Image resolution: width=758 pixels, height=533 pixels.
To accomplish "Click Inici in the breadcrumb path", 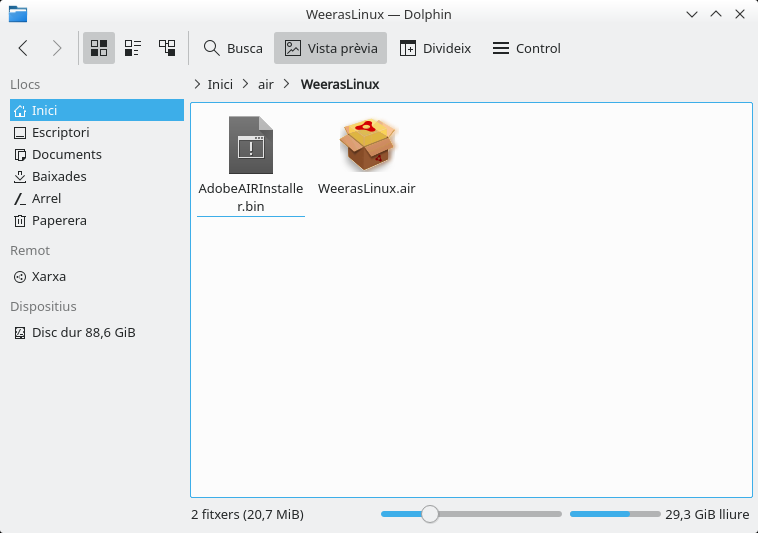I will (220, 85).
